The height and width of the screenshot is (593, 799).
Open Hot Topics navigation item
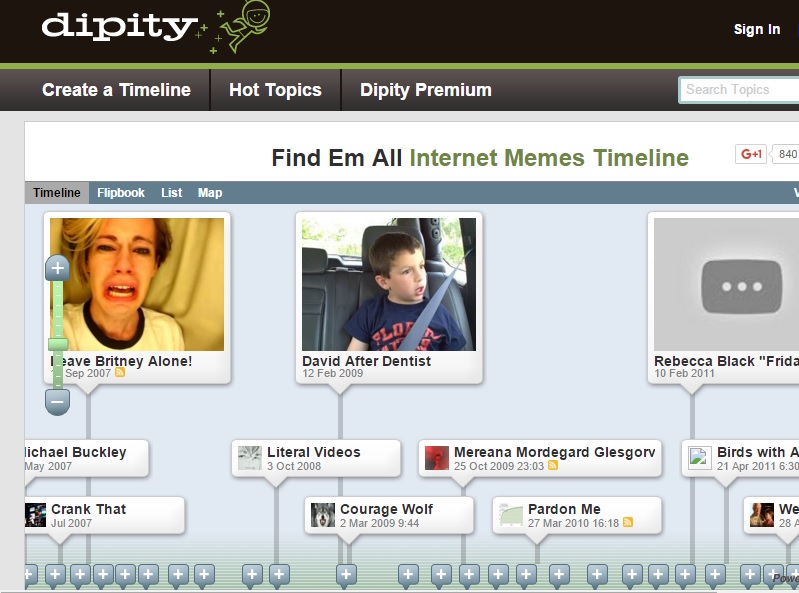click(x=275, y=90)
